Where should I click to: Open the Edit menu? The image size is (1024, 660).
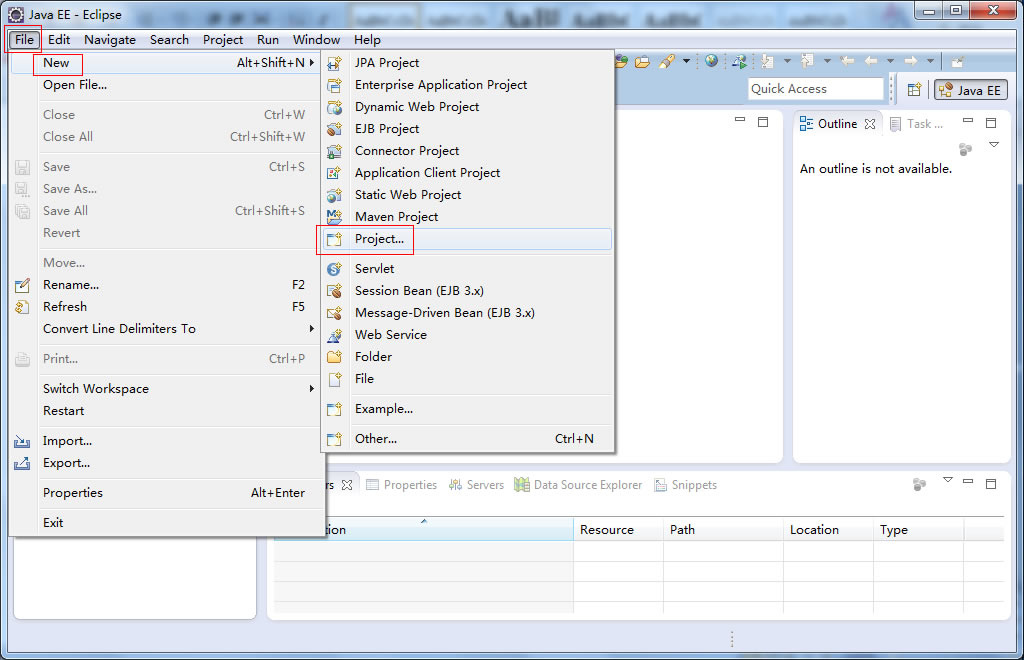click(59, 40)
